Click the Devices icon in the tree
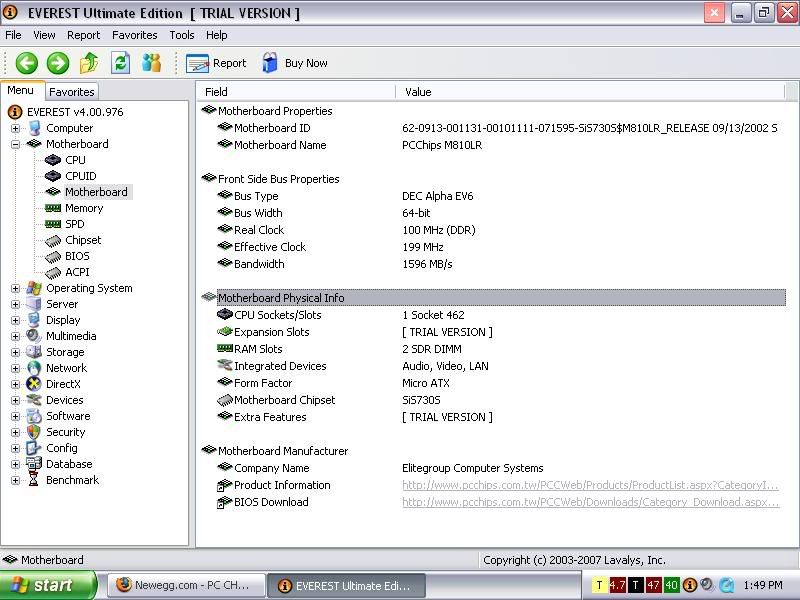The width and height of the screenshot is (800, 600). (34, 400)
